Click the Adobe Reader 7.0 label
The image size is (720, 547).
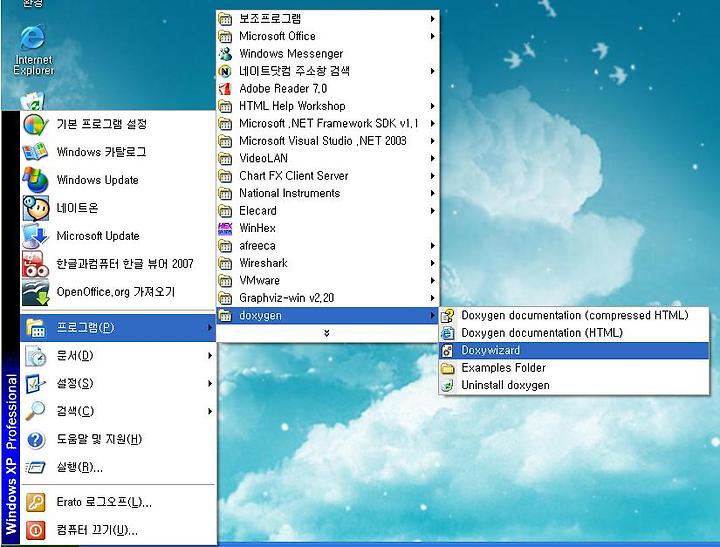[x=283, y=89]
